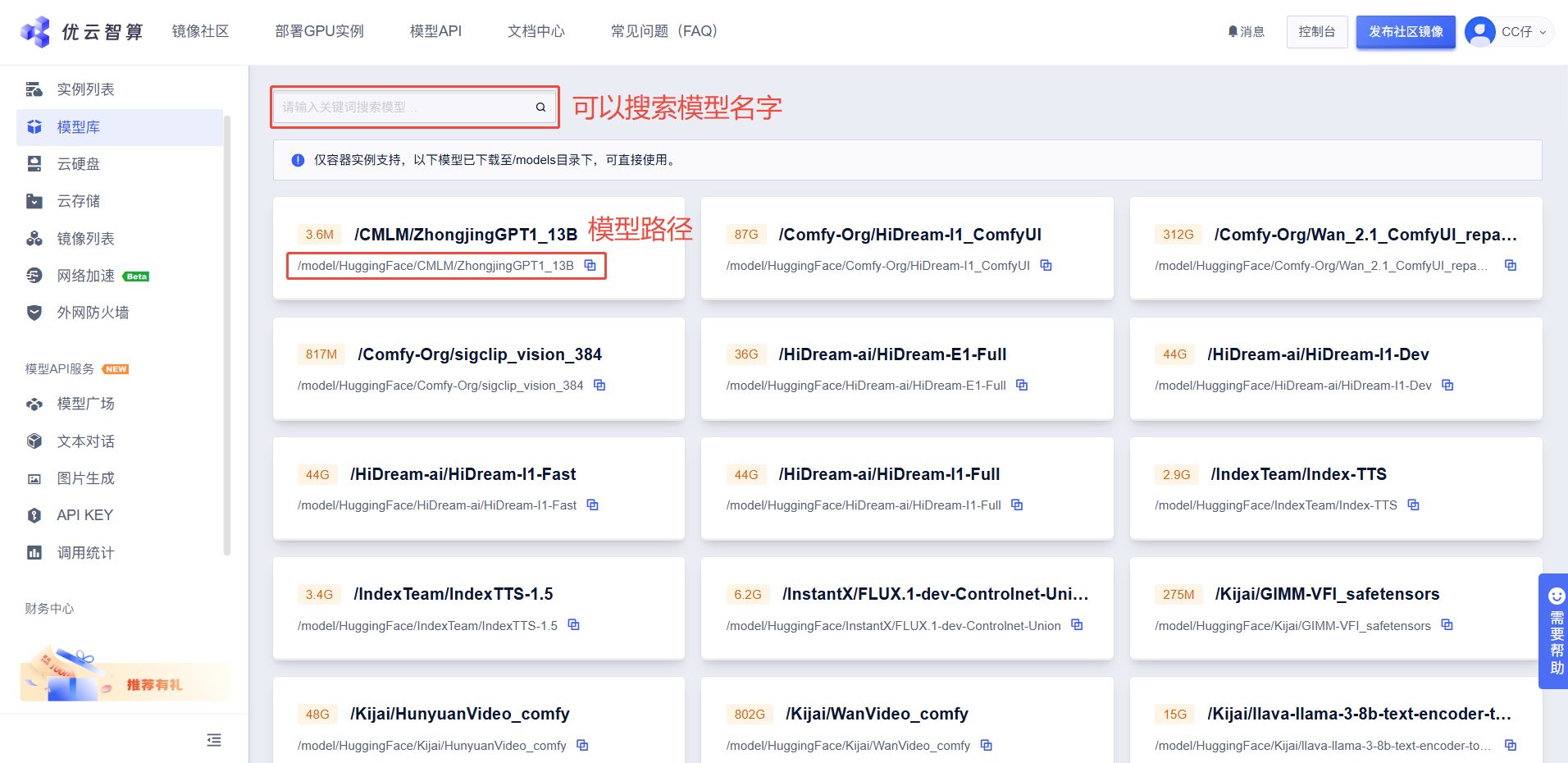
Task: Copy the HiDream-E1-Full model path
Action: pos(1022,385)
